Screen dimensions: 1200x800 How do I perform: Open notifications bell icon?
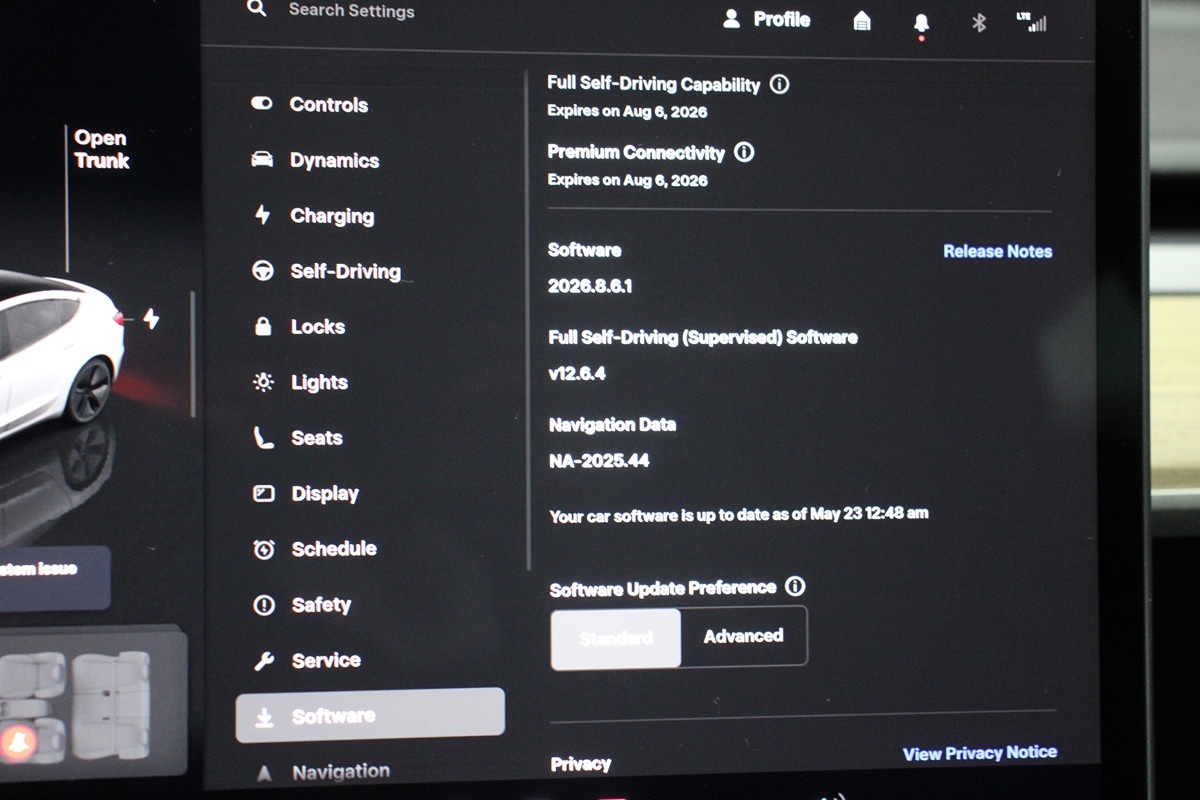pyautogui.click(x=921, y=22)
